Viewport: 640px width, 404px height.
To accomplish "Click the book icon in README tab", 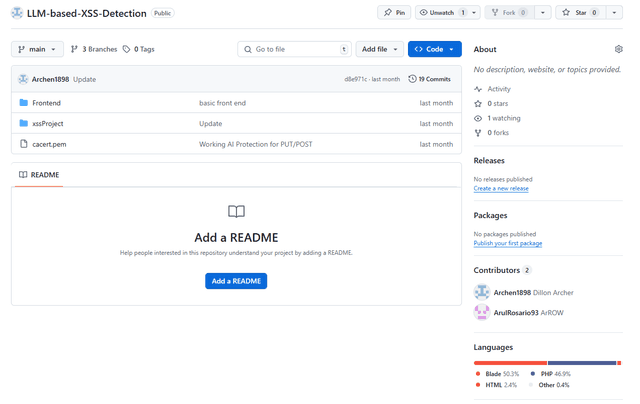I will 23,175.
